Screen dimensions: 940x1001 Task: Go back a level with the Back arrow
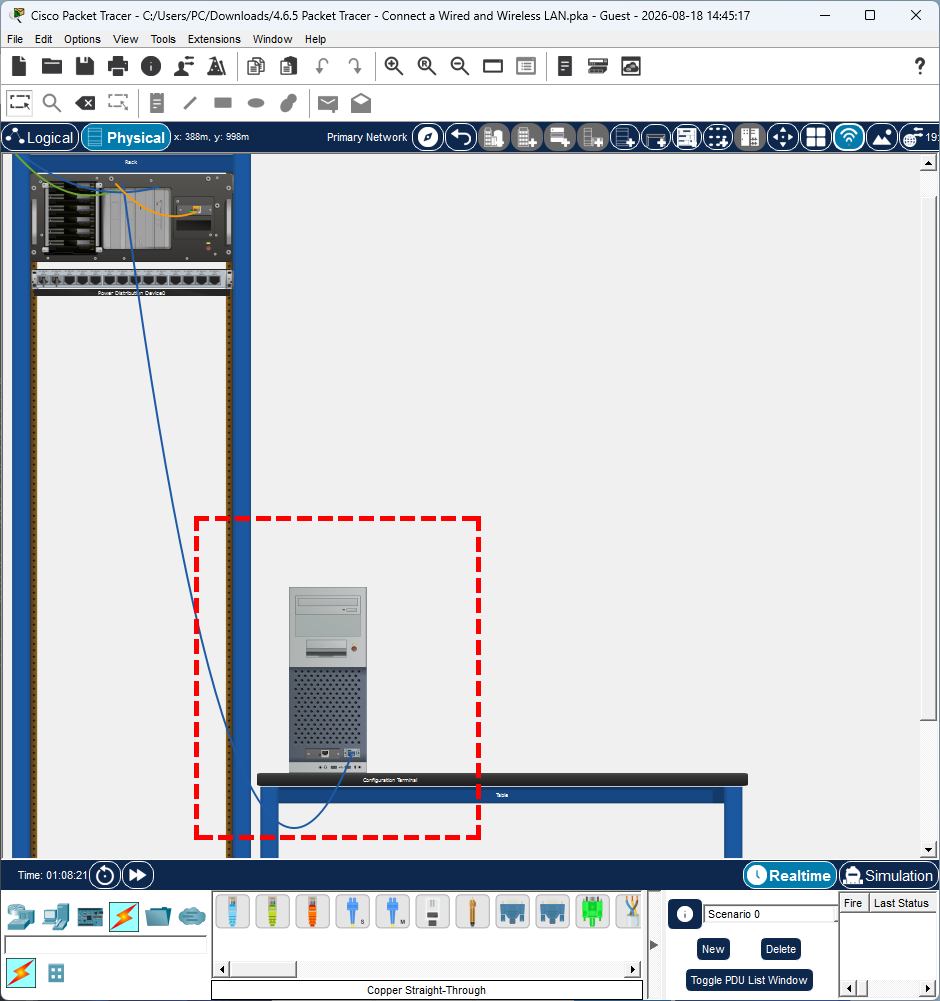pyautogui.click(x=461, y=137)
